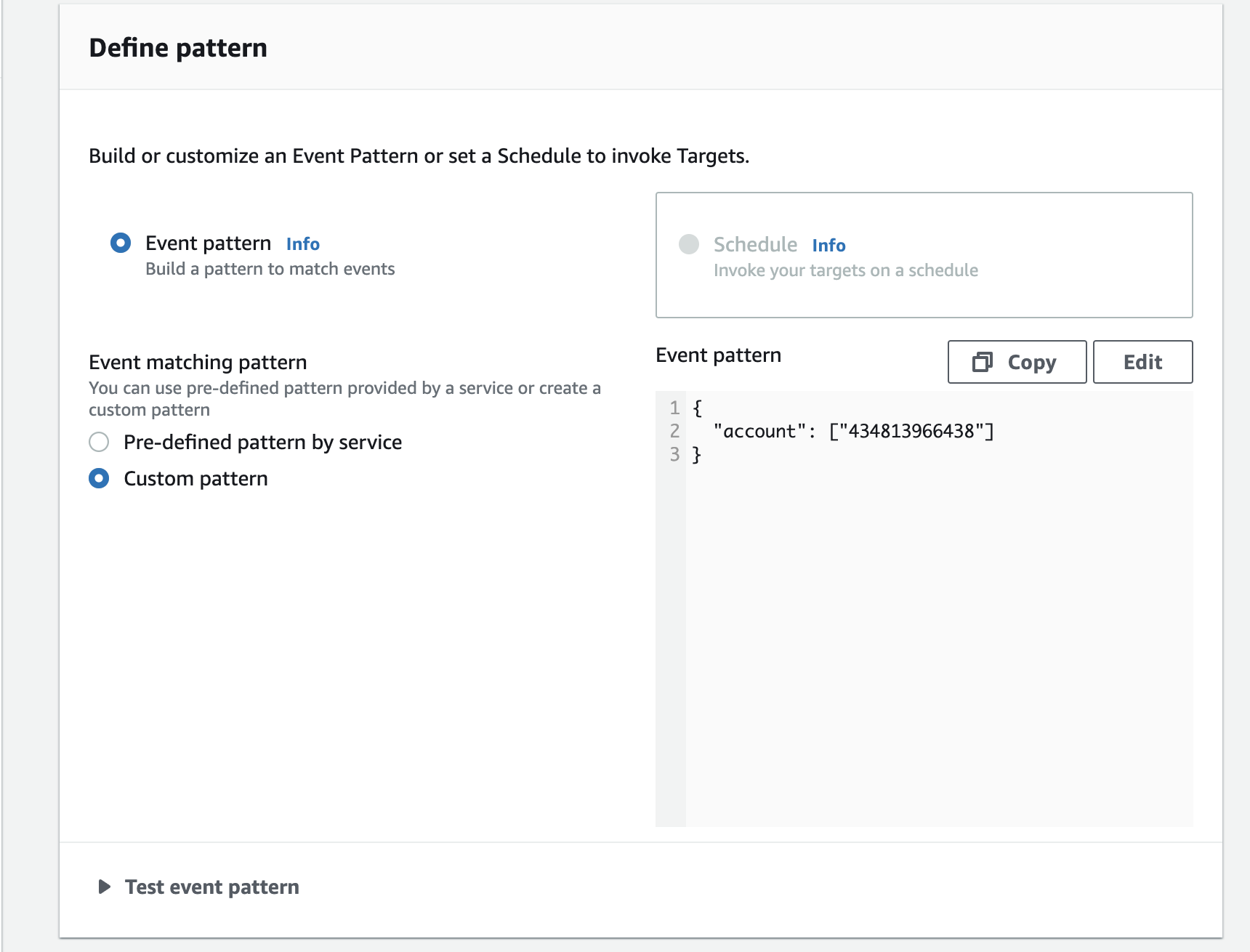Click the Build a pattern to match events text

(270, 268)
